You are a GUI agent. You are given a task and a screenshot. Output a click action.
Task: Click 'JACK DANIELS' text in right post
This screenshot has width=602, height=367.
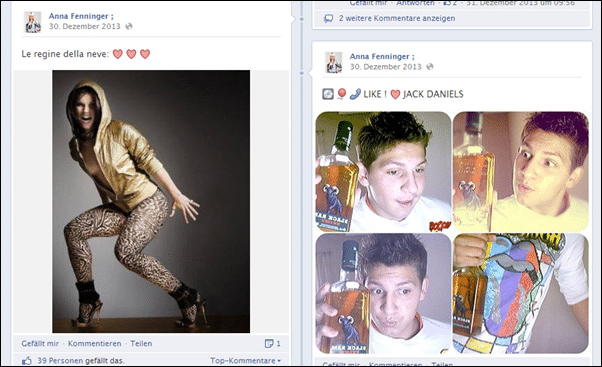pyautogui.click(x=433, y=94)
